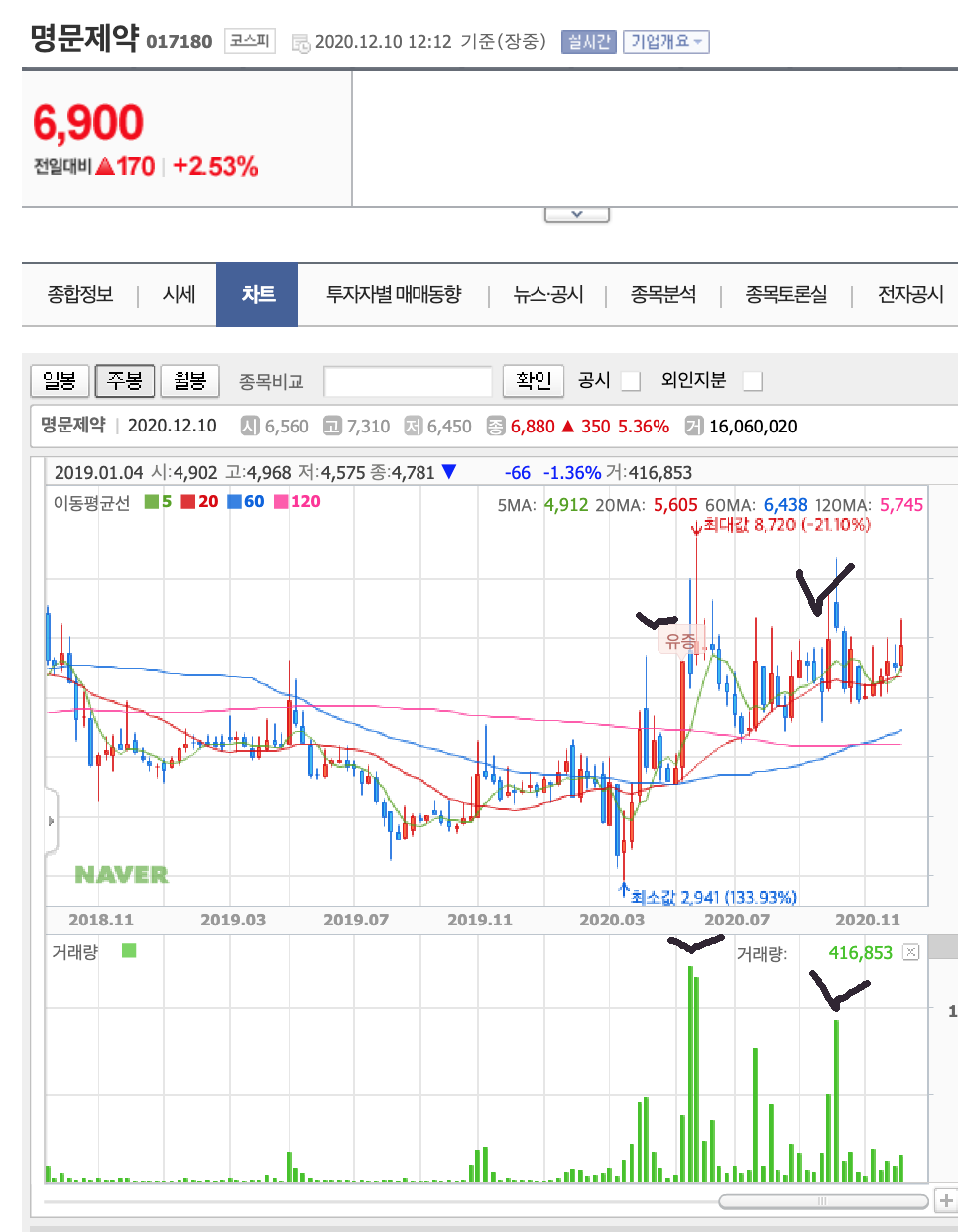Click the 코스피 market badge
958x1232 pixels.
pyautogui.click(x=249, y=41)
